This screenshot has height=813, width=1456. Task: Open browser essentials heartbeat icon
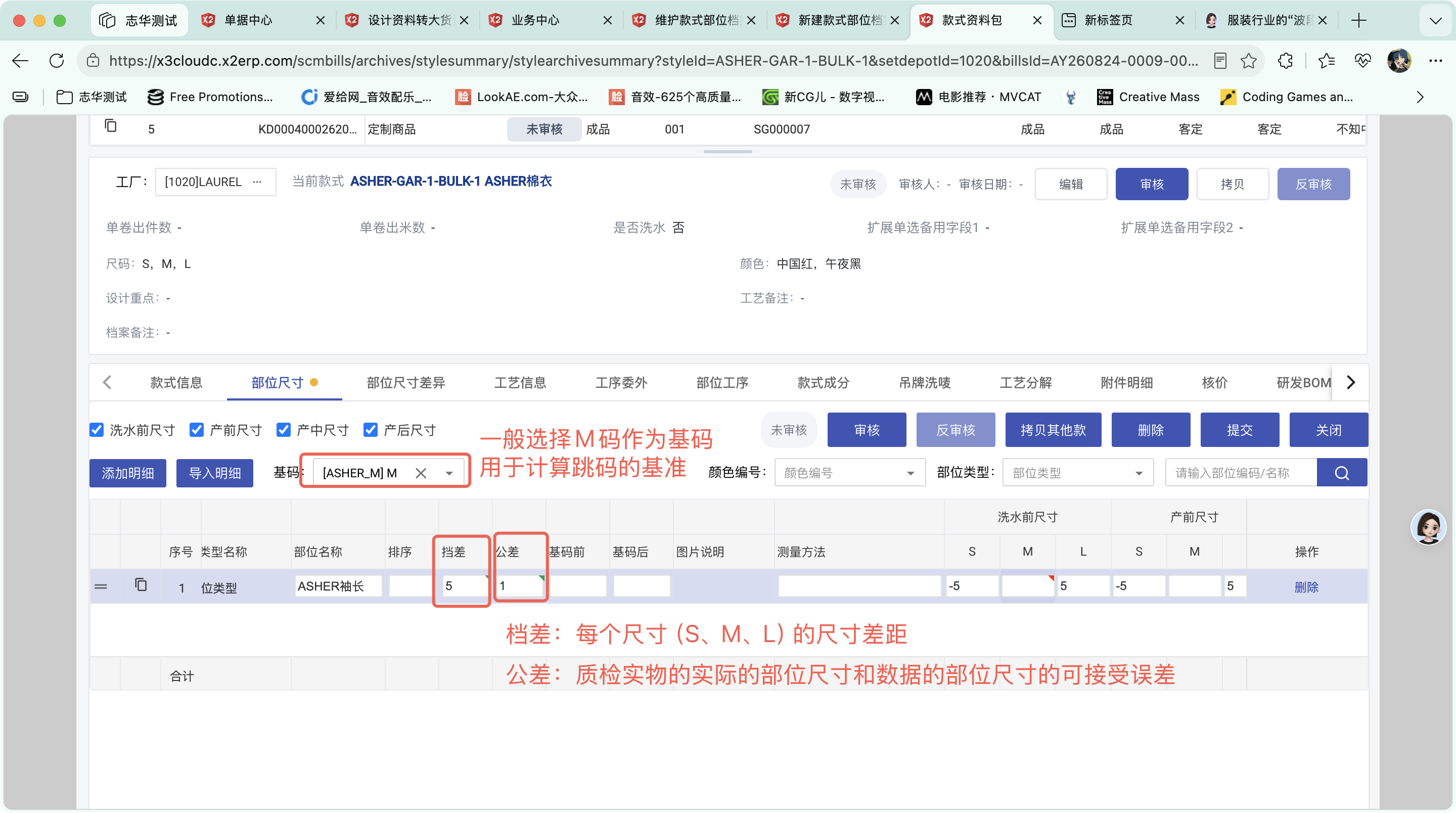coord(1362,61)
